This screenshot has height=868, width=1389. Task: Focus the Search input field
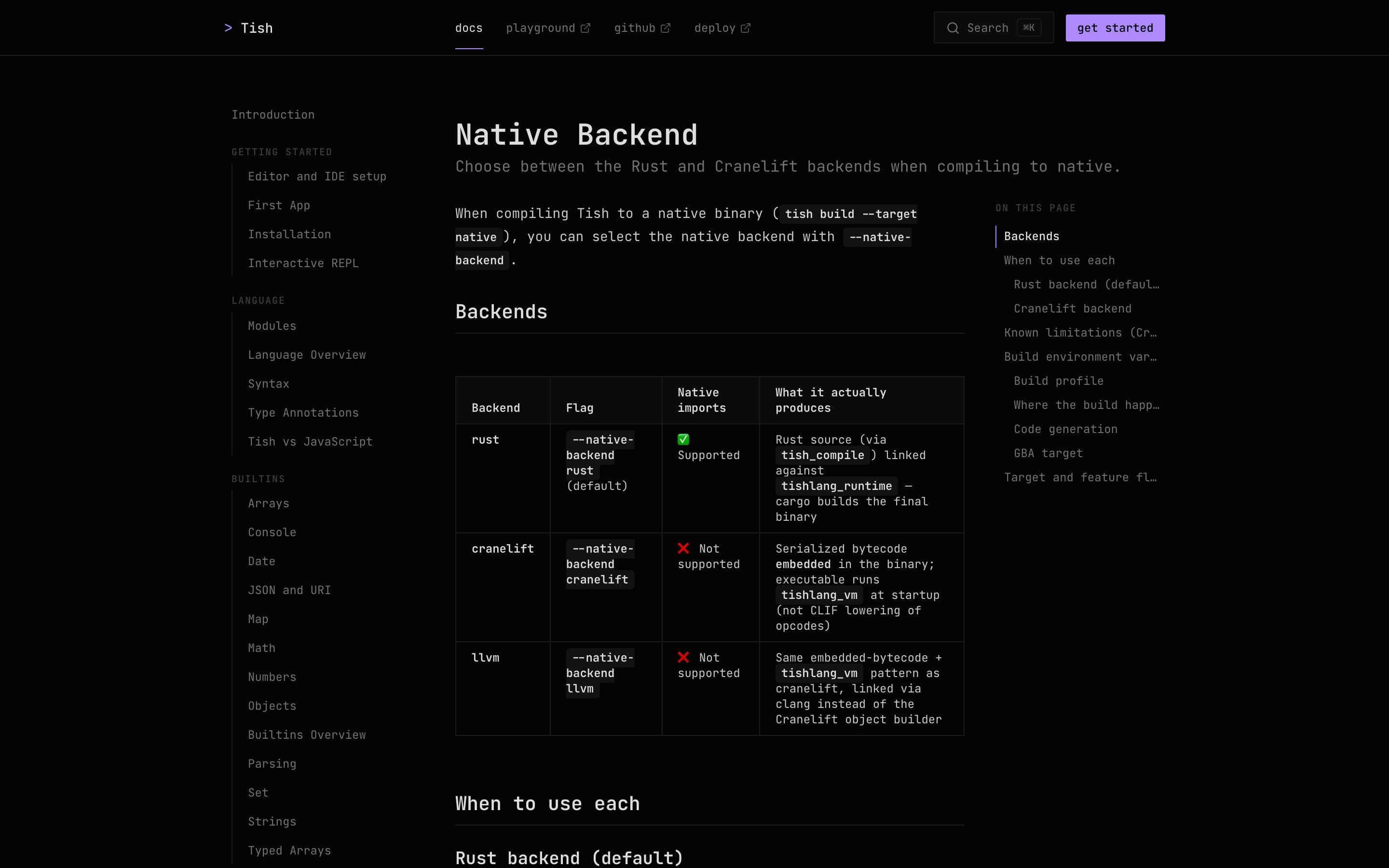994,27
